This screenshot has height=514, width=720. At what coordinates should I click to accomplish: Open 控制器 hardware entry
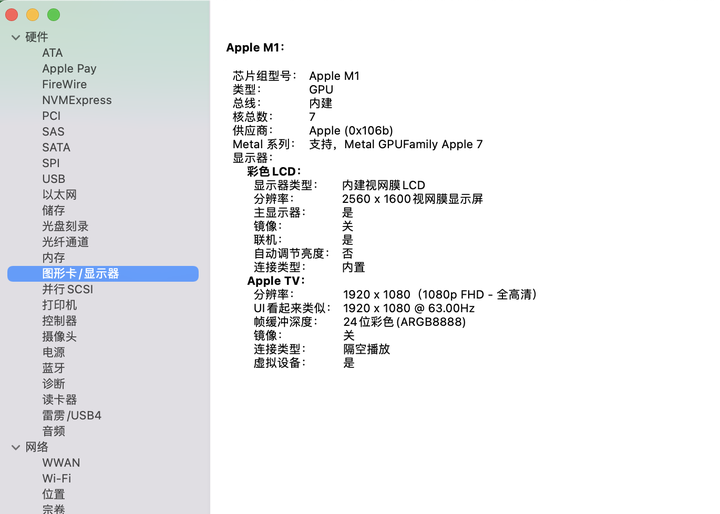[59, 321]
